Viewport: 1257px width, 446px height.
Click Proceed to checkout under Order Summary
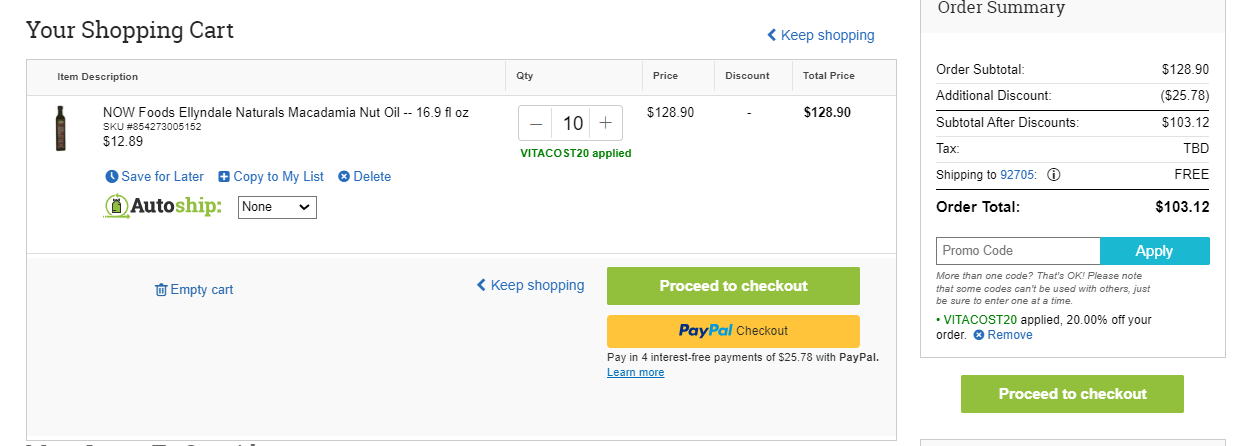pos(1072,394)
